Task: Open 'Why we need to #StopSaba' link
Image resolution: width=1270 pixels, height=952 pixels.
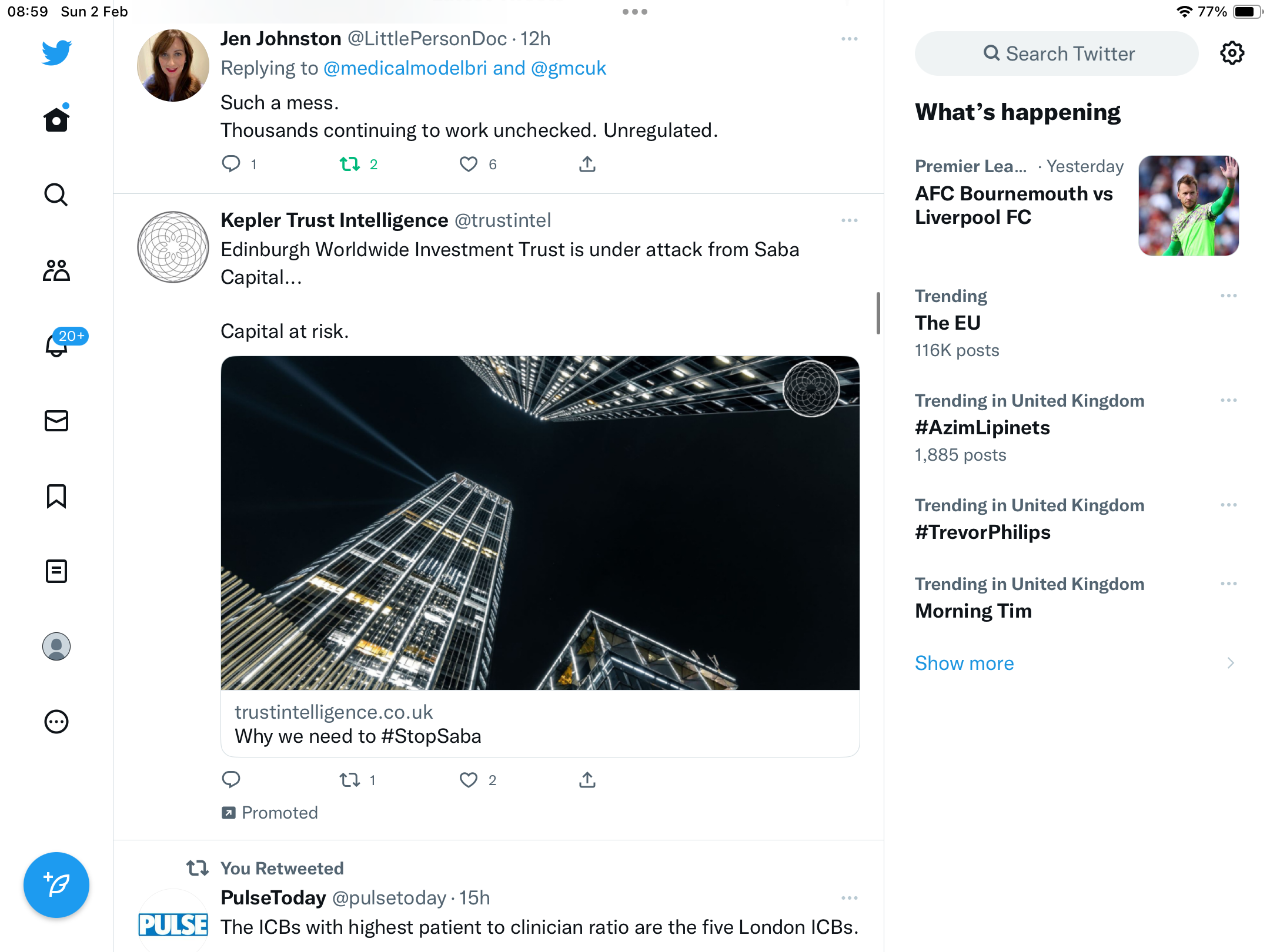Action: [x=358, y=736]
